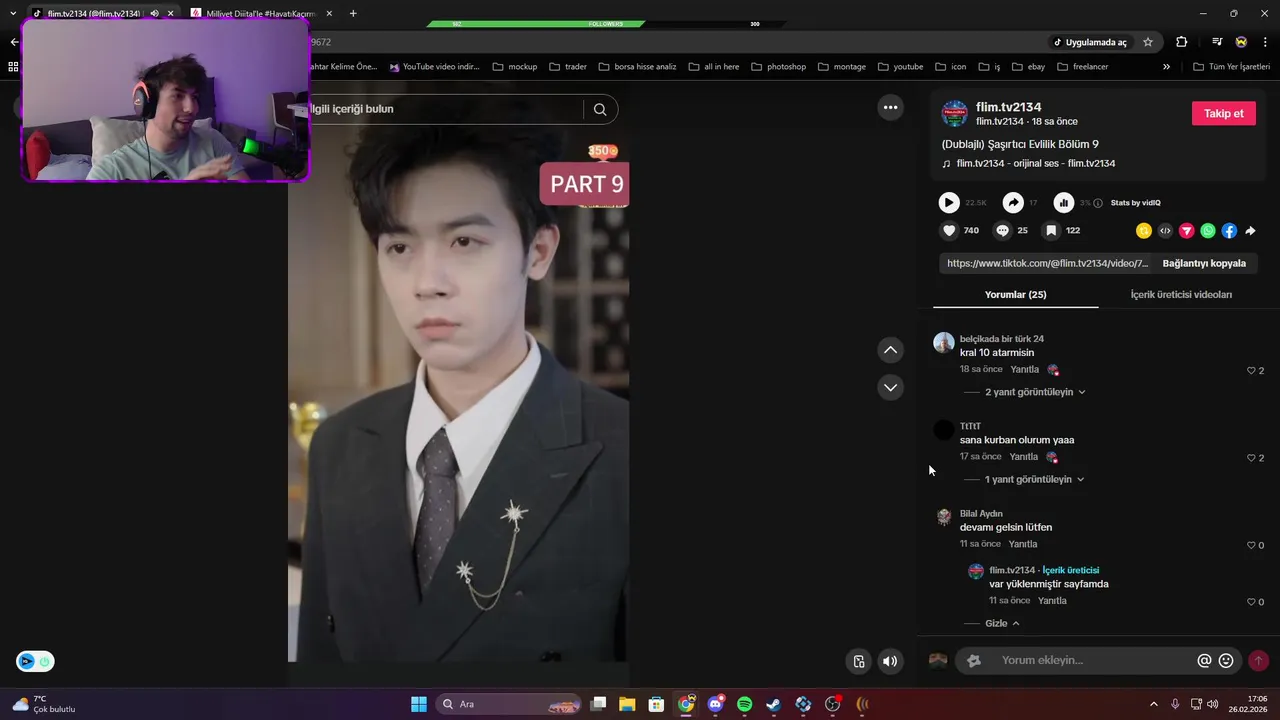Show more bookmarks with the double chevron
The image size is (1280, 720).
point(1166,67)
